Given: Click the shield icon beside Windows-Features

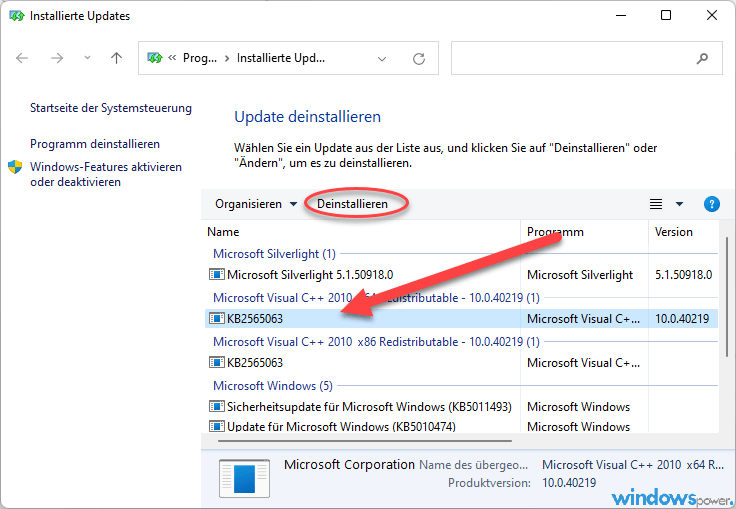Looking at the screenshot, I should pos(15,167).
